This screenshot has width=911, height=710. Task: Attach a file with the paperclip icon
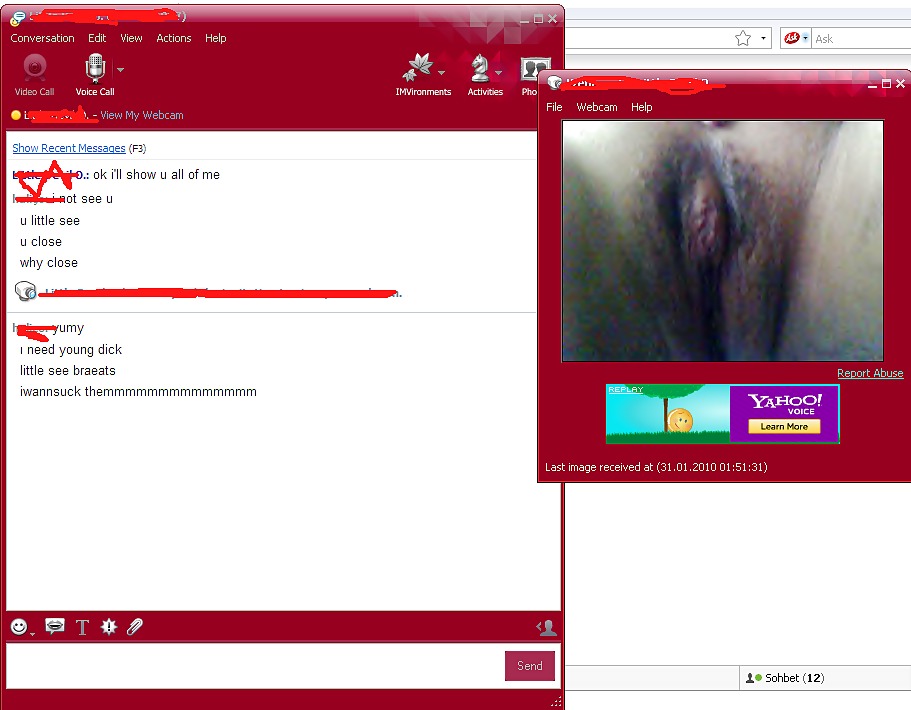135,626
